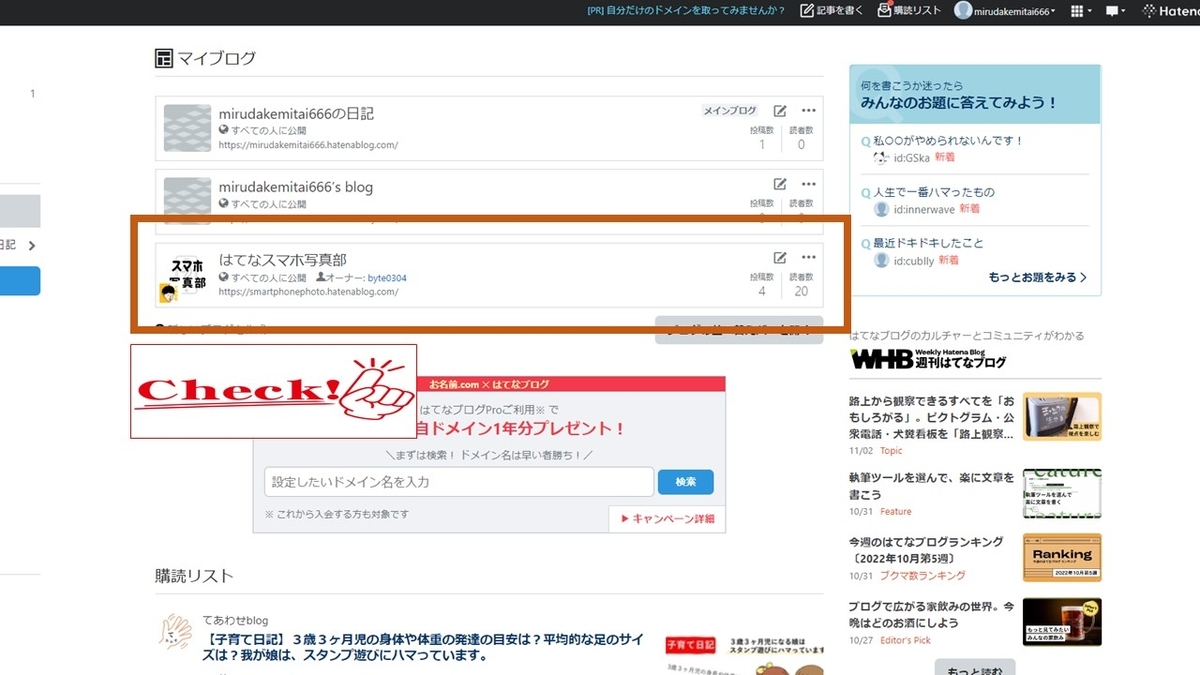Click the Hatena logo in the header
The image size is (1200, 675).
coord(1171,11)
